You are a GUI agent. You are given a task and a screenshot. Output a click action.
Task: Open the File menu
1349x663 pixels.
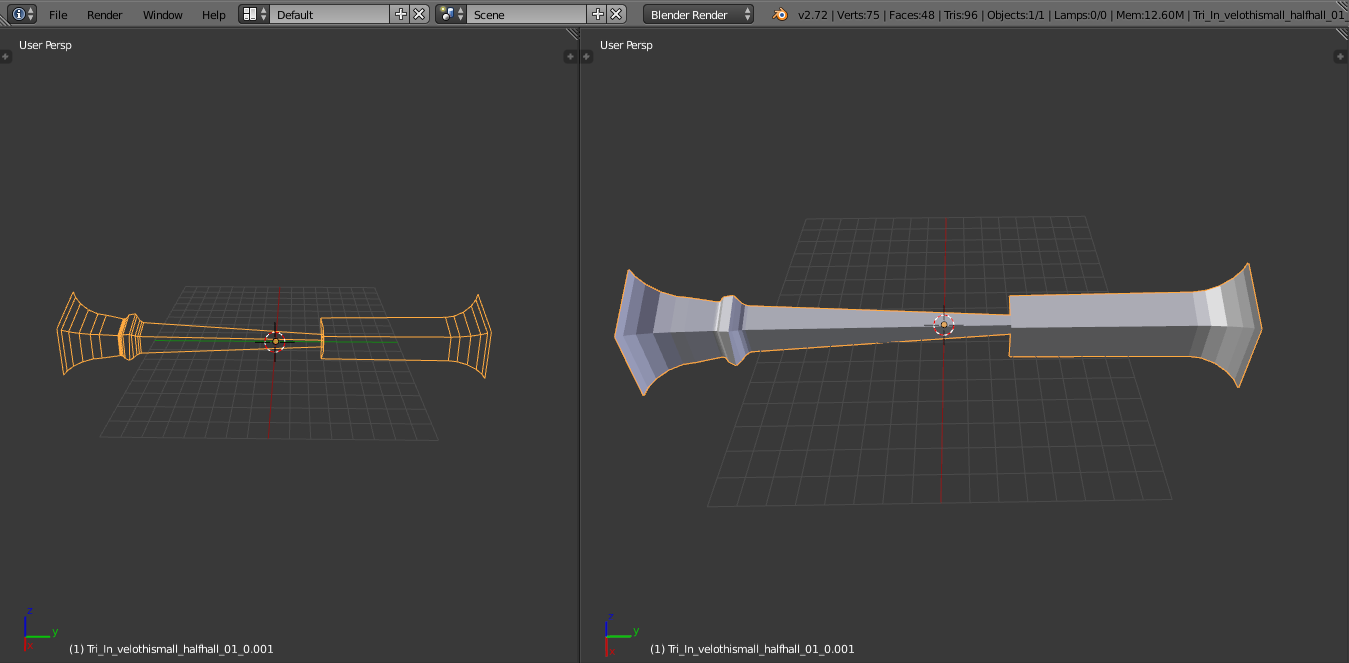pyautogui.click(x=58, y=15)
